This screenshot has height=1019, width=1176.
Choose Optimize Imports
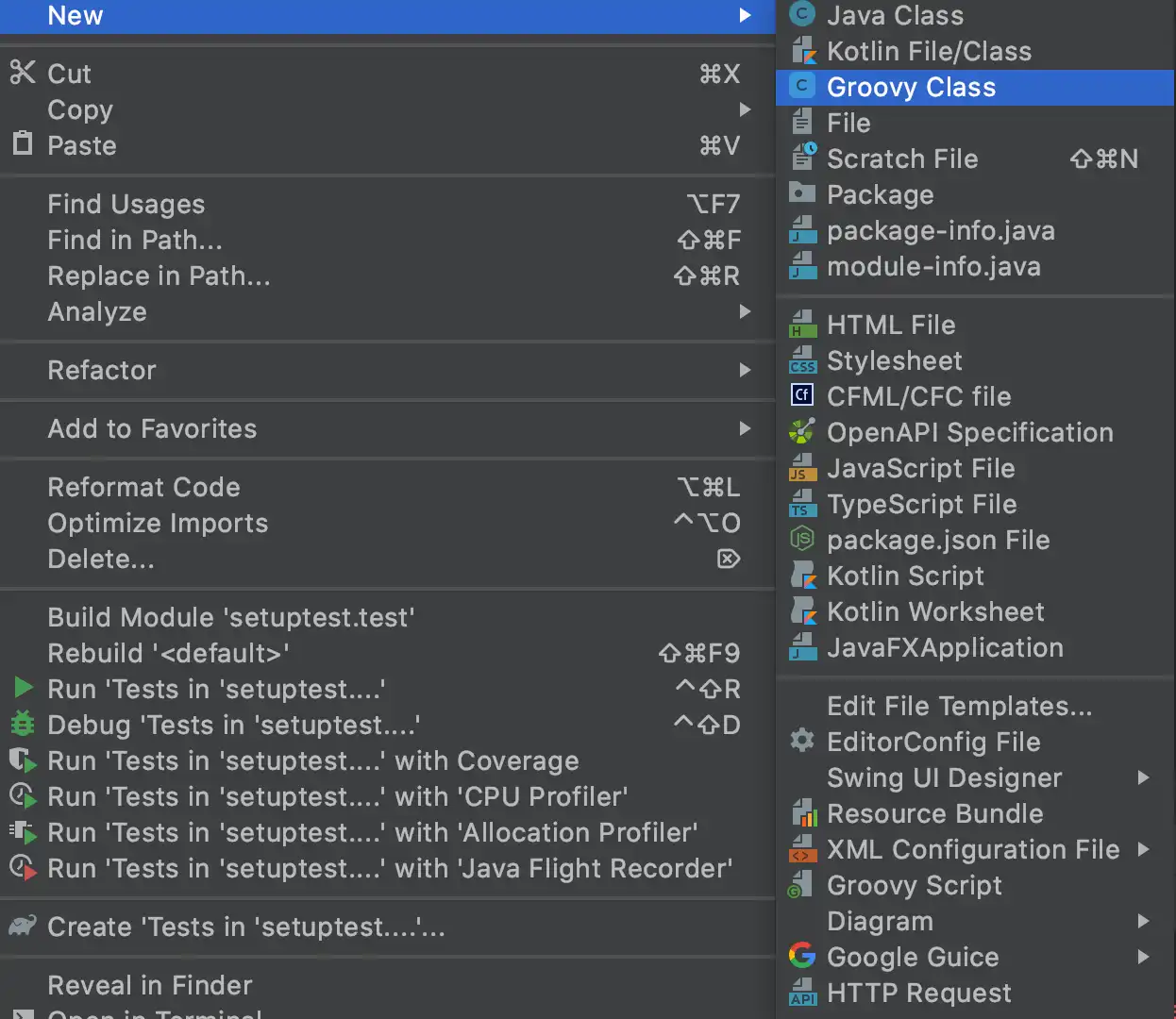387,523
